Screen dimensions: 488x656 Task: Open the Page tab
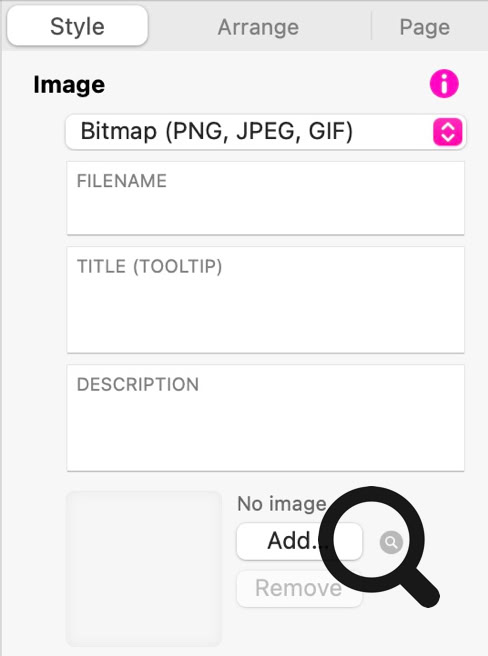(424, 28)
